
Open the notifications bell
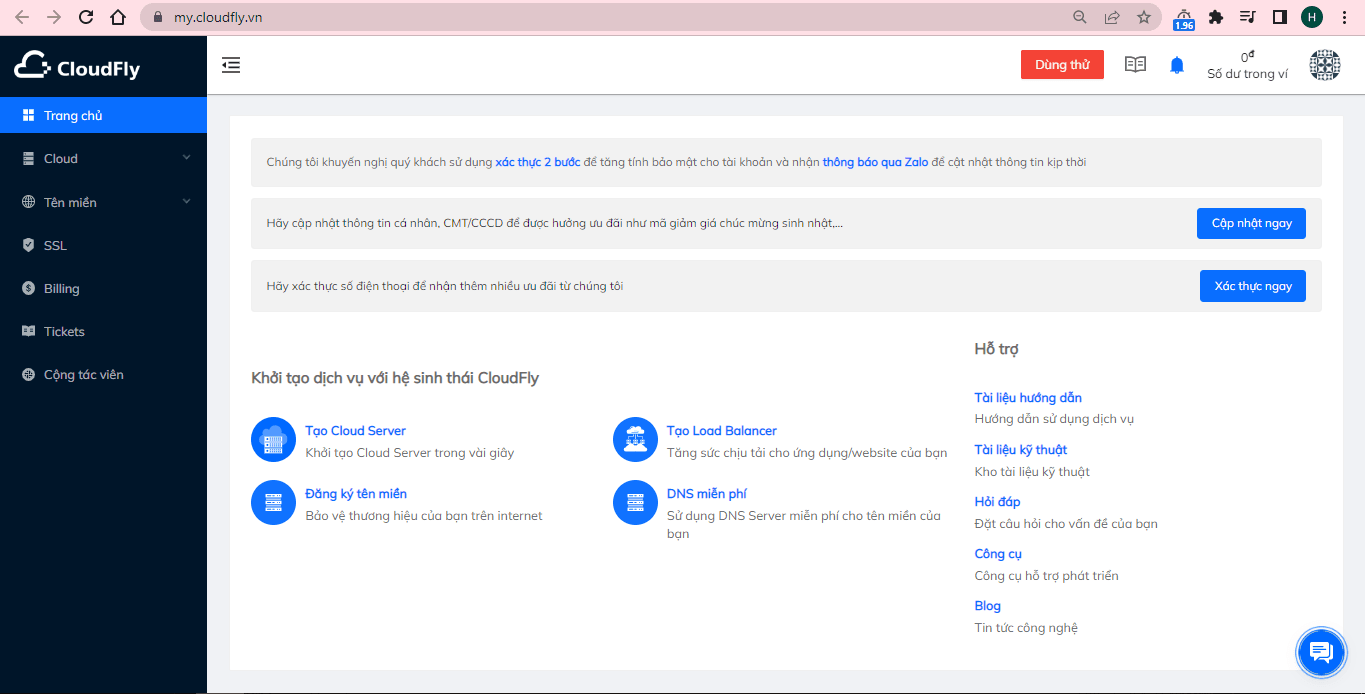tap(1177, 65)
